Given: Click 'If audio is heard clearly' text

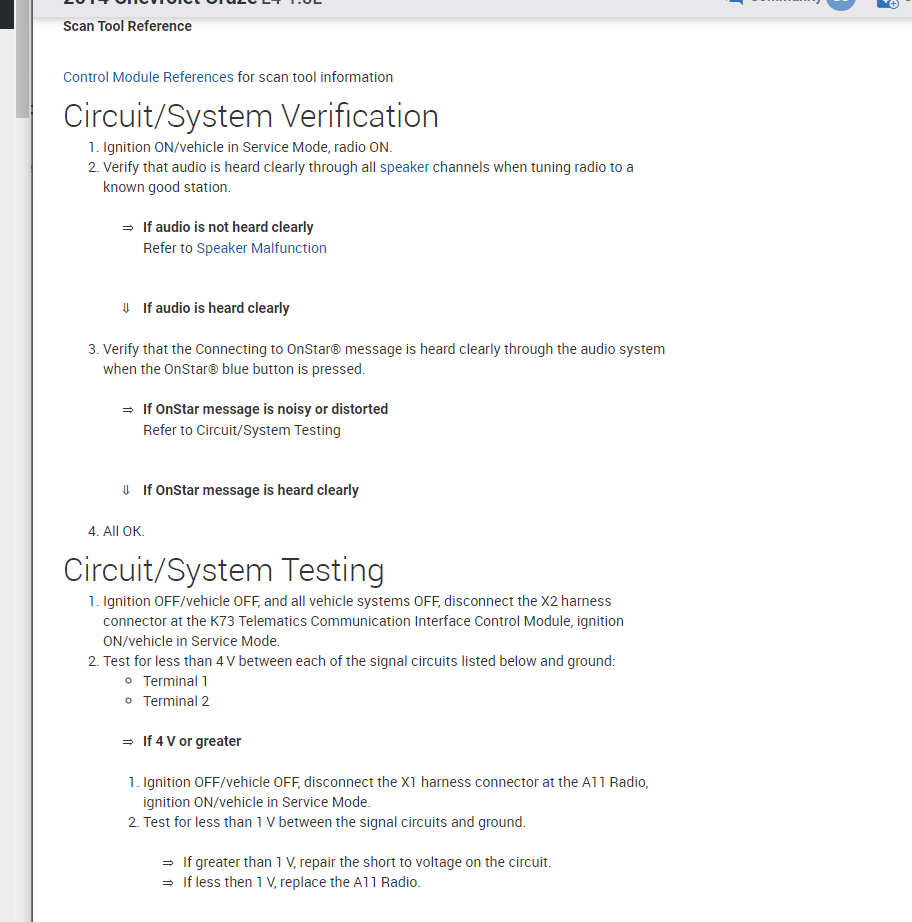Looking at the screenshot, I should [x=216, y=308].
